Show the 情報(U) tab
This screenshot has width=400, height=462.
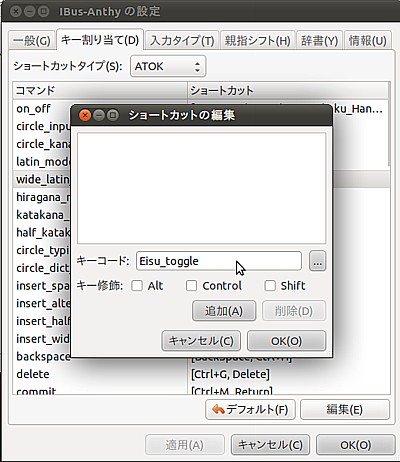pyautogui.click(x=367, y=41)
